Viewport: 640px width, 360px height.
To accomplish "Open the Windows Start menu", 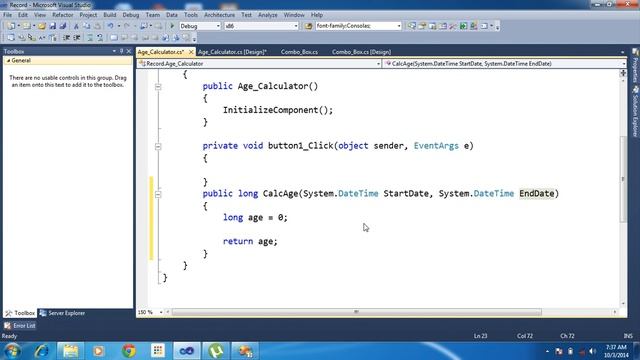I will tap(12, 351).
